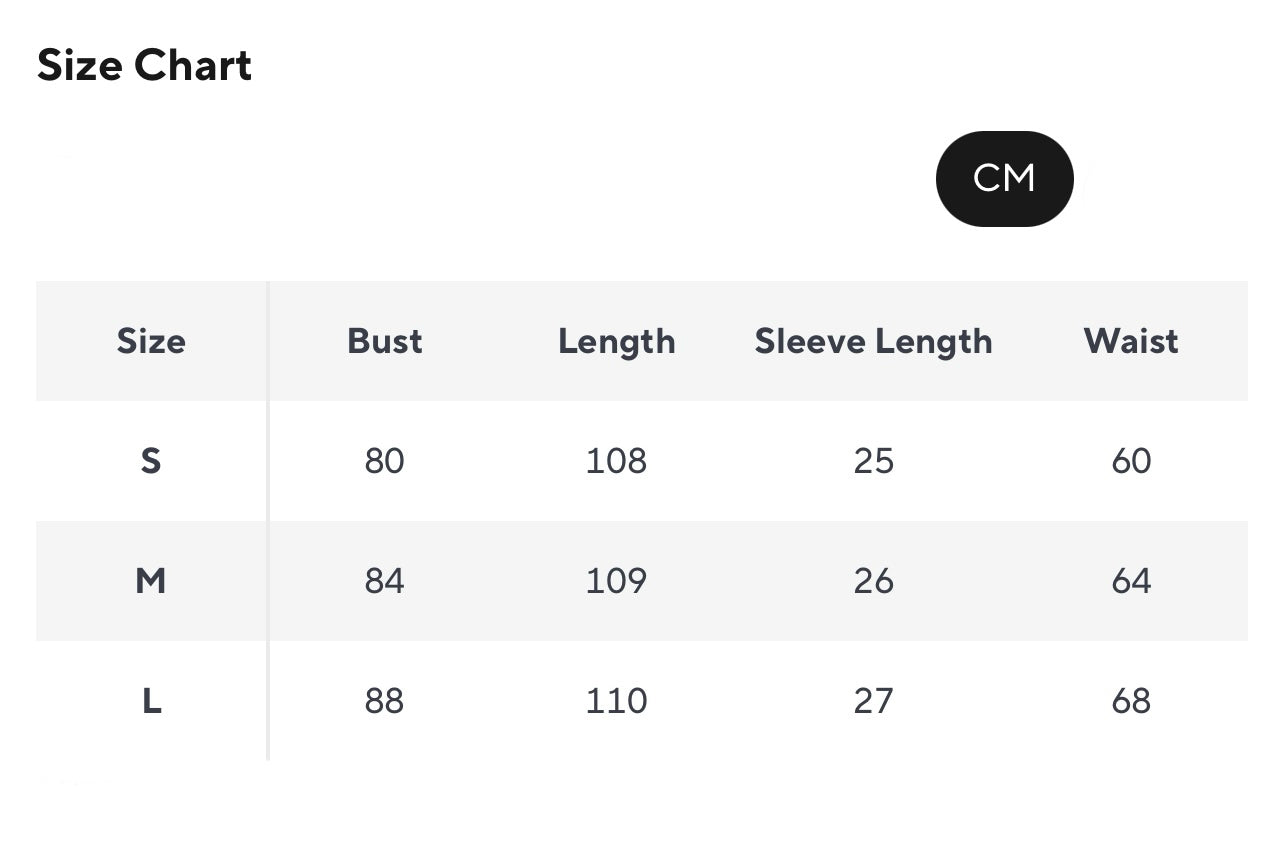Click the bust value 80
Image resolution: width=1284 pixels, height=848 pixels.
tap(384, 461)
